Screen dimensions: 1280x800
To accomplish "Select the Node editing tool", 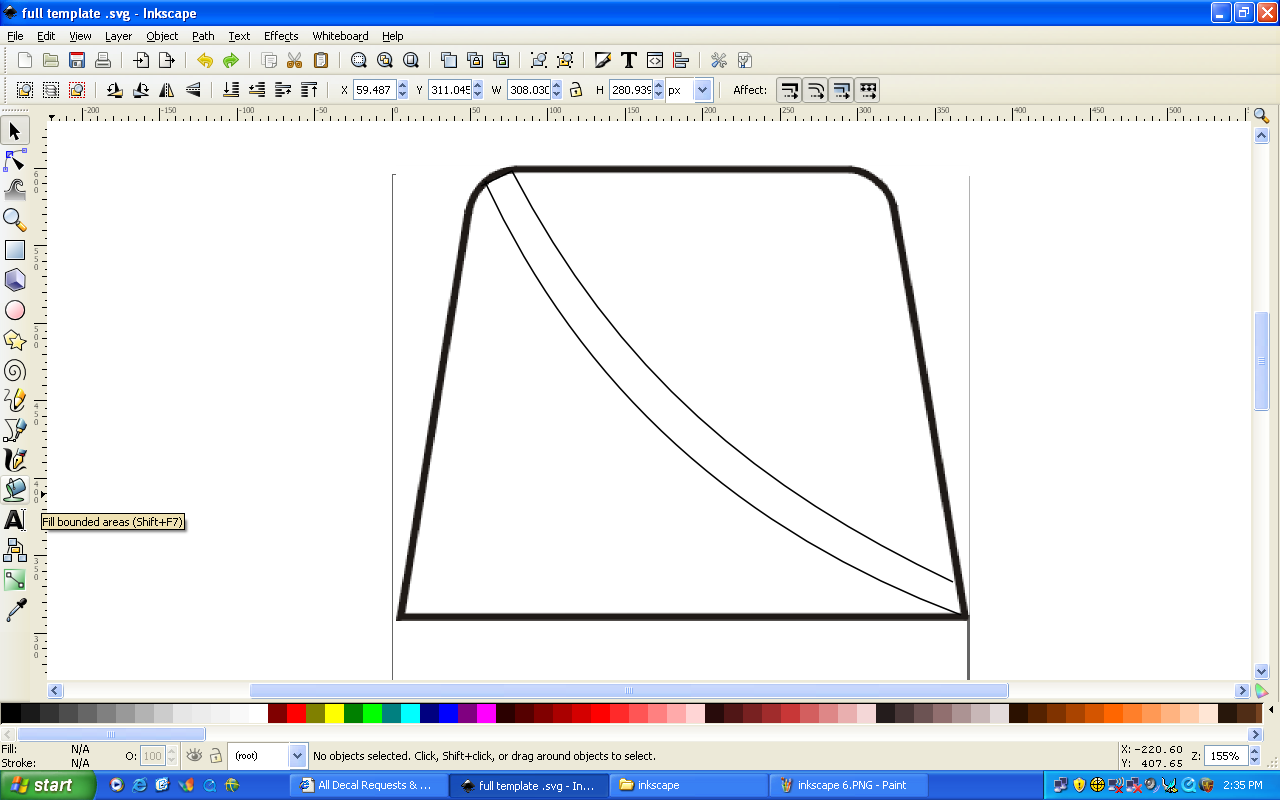I will [15, 160].
